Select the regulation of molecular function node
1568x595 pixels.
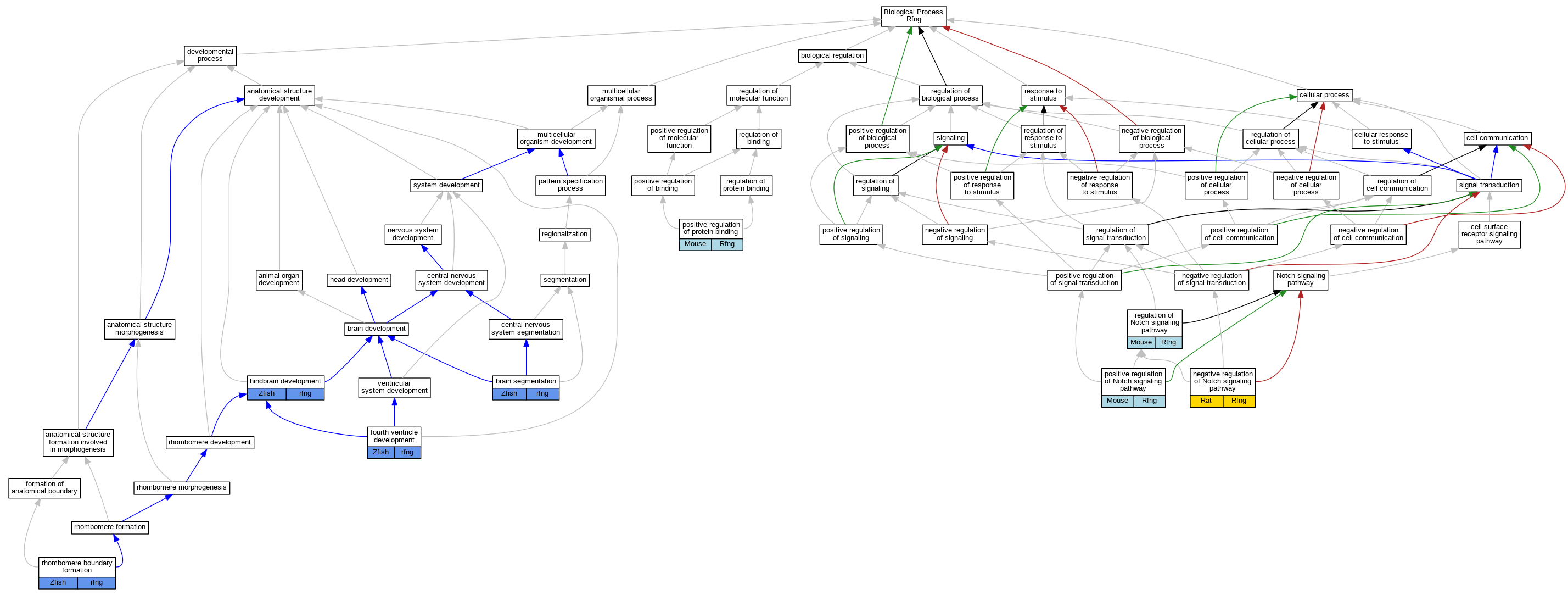[758, 95]
